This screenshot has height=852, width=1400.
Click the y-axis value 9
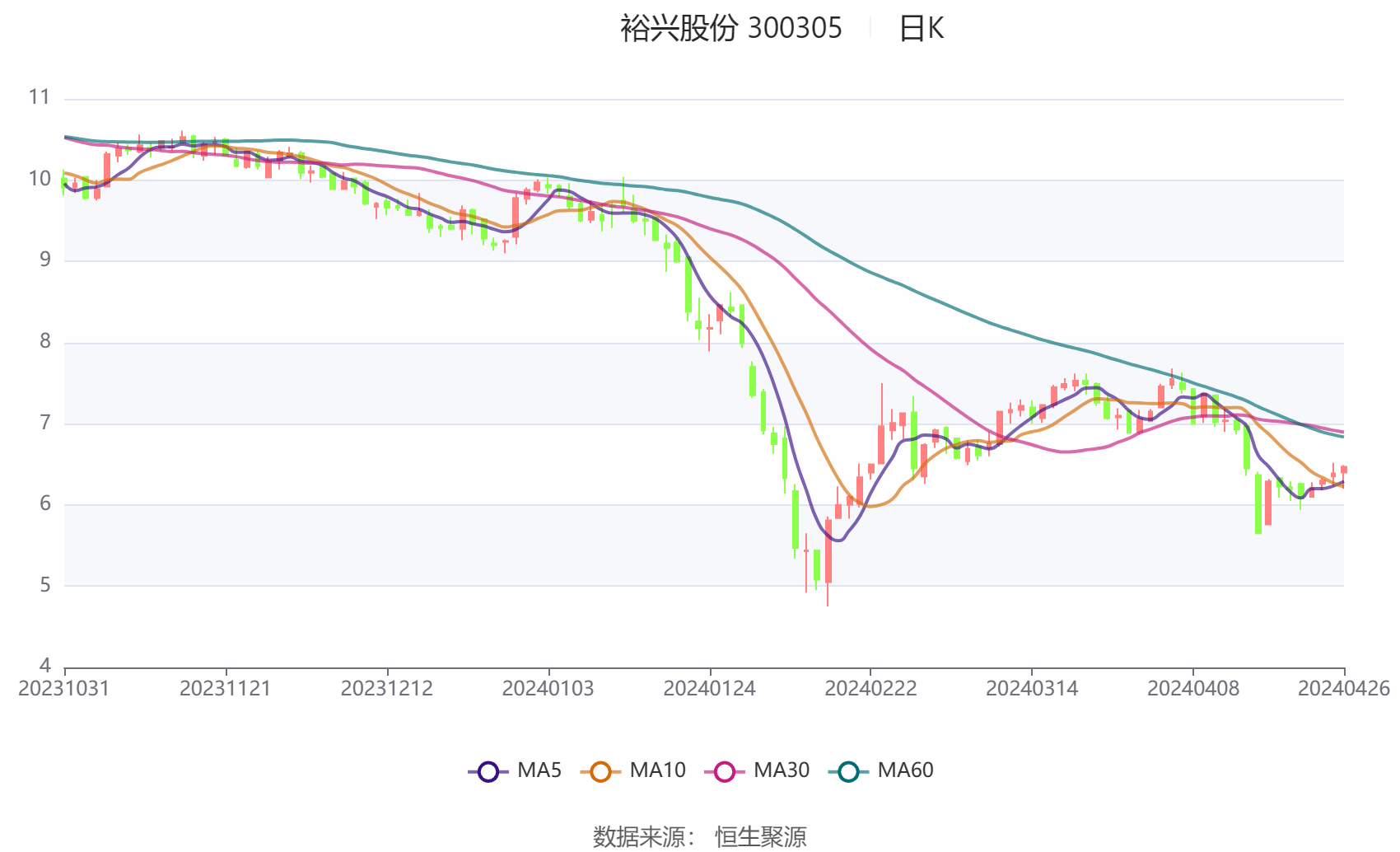tap(45, 260)
